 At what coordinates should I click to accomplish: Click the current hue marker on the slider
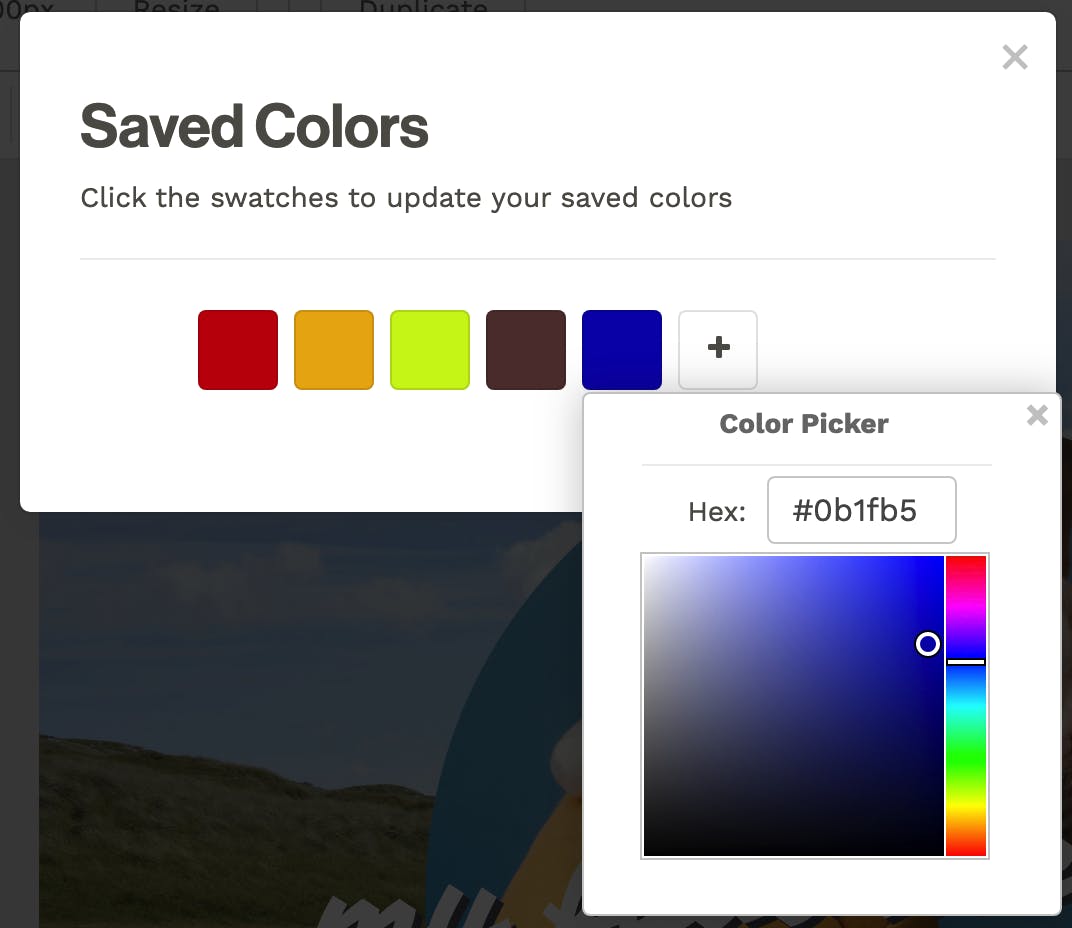point(966,661)
